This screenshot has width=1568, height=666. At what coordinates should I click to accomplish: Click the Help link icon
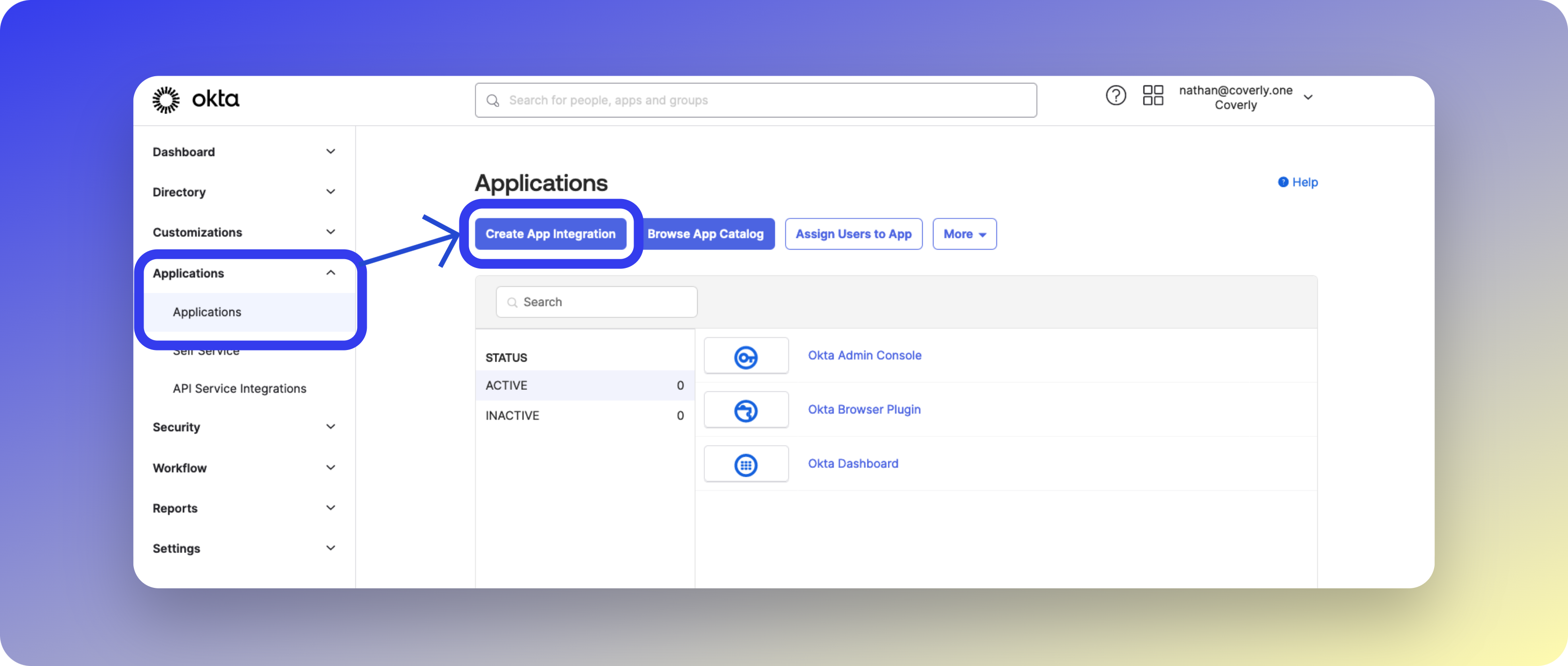pos(1283,182)
